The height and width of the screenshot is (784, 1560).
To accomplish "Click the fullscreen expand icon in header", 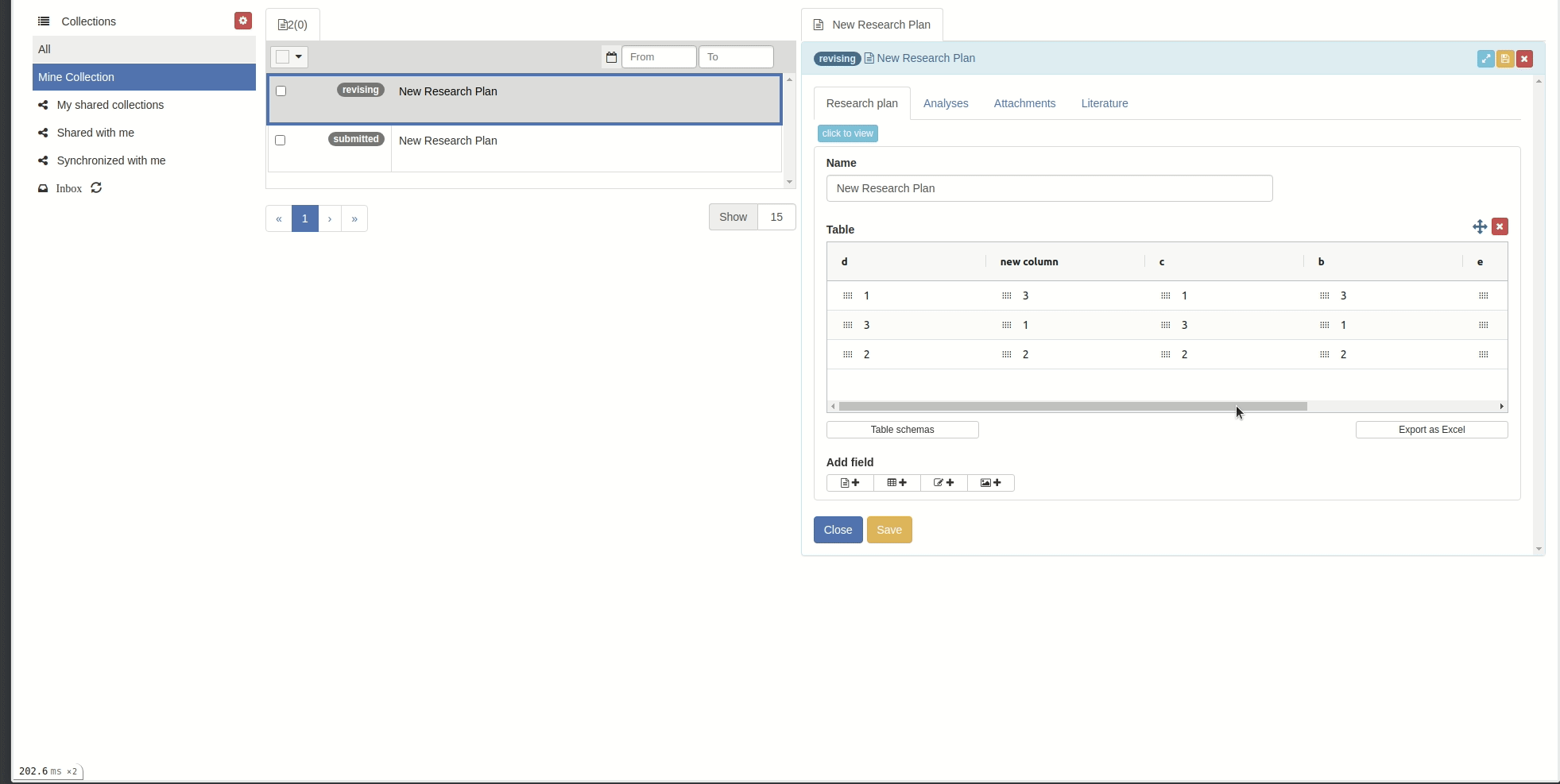I will coord(1485,59).
